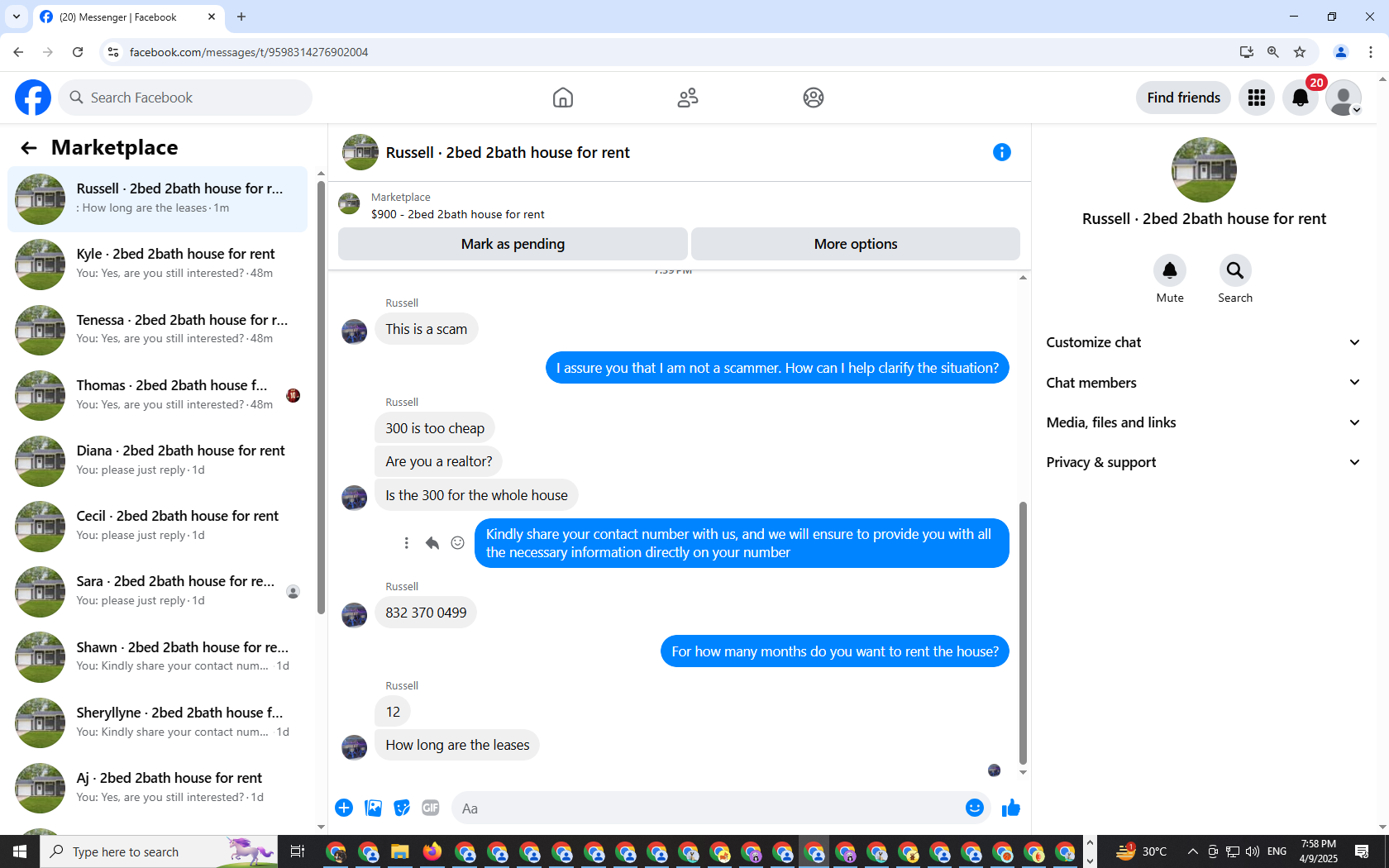Open the Facebook logo home link
The height and width of the screenshot is (868, 1389).
coord(33,98)
